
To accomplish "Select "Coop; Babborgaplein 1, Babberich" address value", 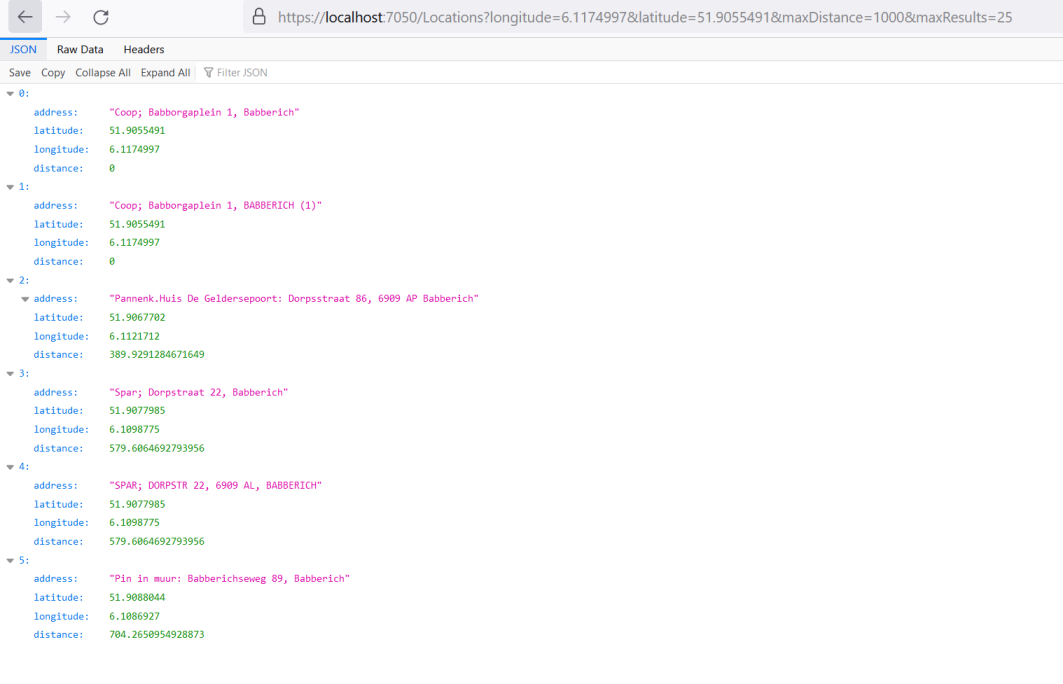I will click(204, 113).
